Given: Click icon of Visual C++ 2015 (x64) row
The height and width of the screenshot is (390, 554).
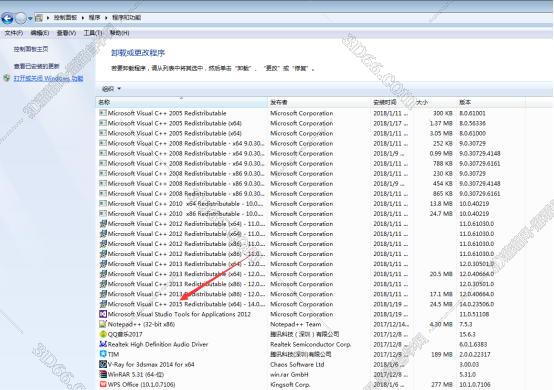Looking at the screenshot, I should point(103,304).
